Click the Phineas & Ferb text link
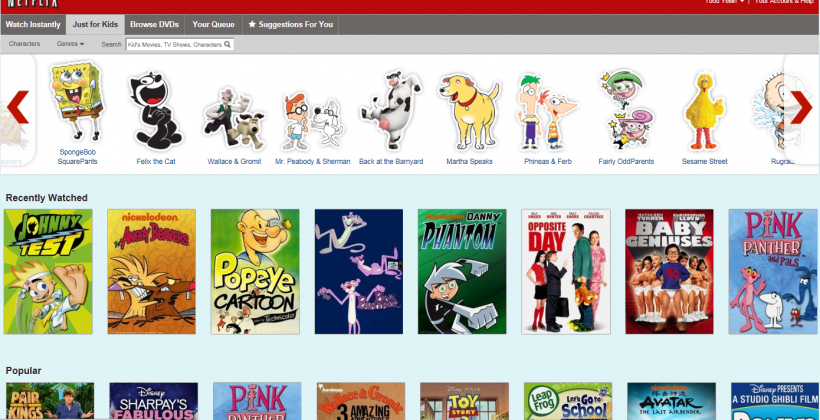 (x=548, y=162)
